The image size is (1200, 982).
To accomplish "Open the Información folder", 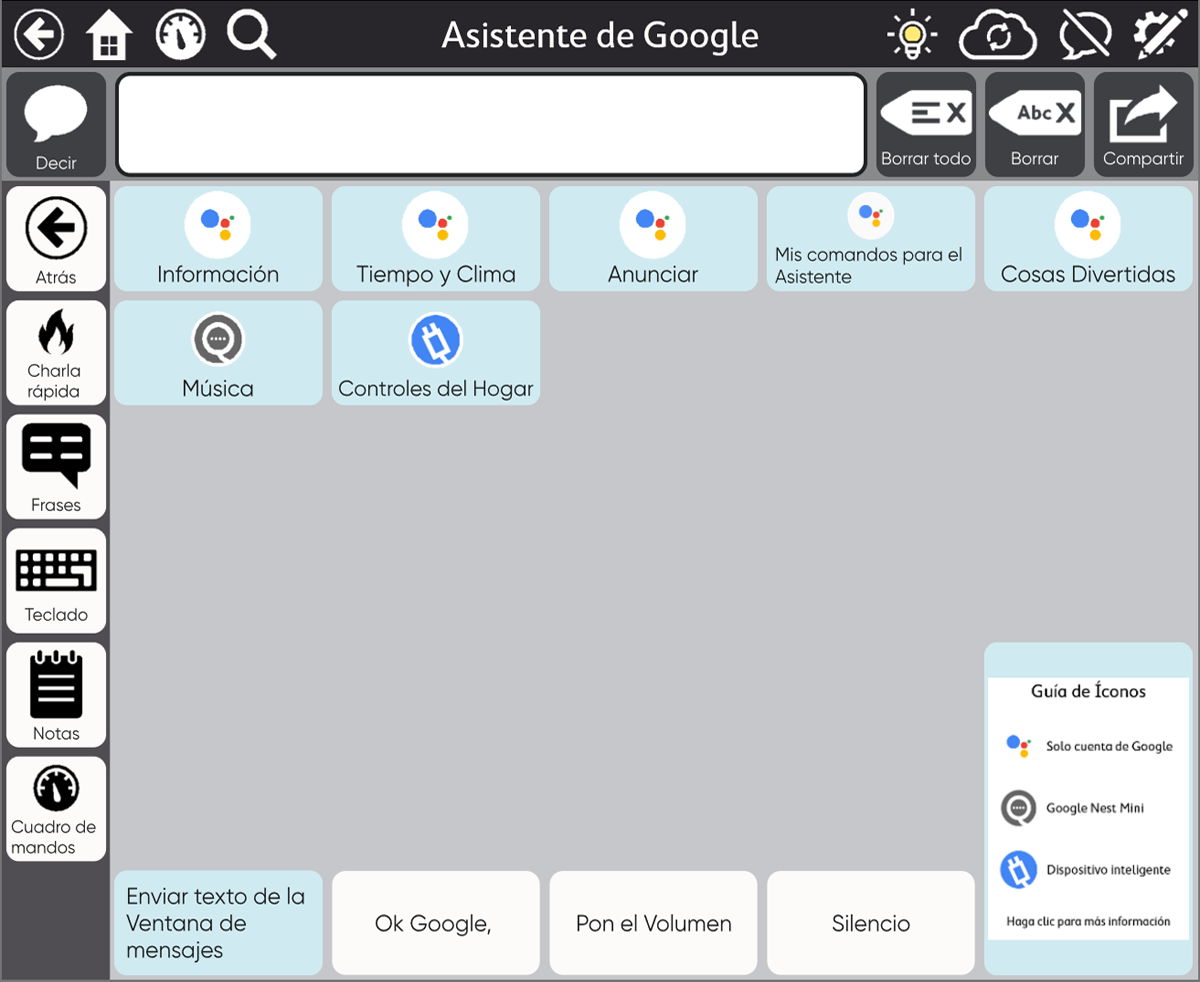I will (x=218, y=239).
